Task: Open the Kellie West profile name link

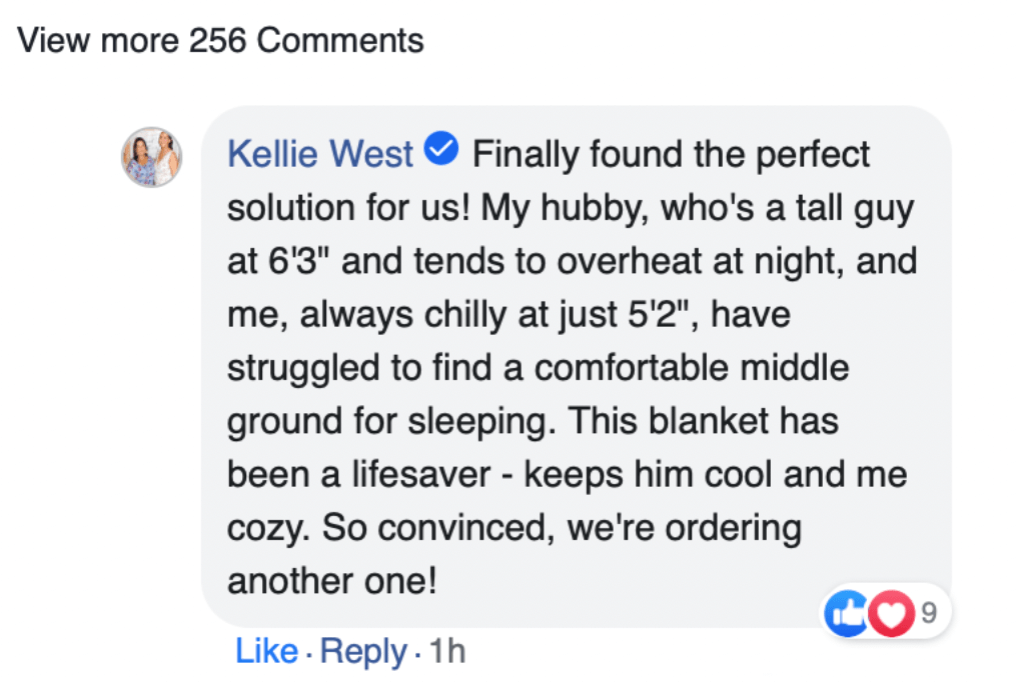Action: point(320,155)
